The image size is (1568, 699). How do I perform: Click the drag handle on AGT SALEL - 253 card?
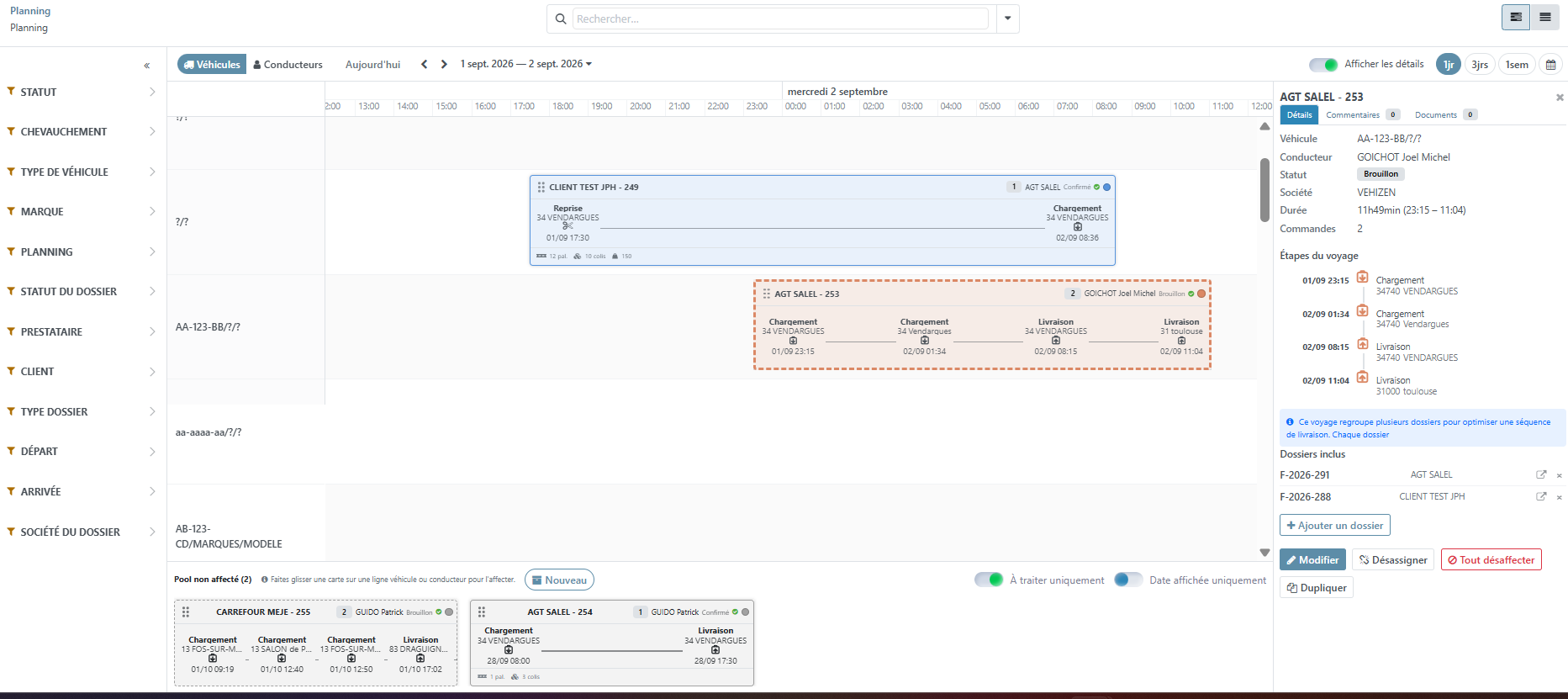767,294
